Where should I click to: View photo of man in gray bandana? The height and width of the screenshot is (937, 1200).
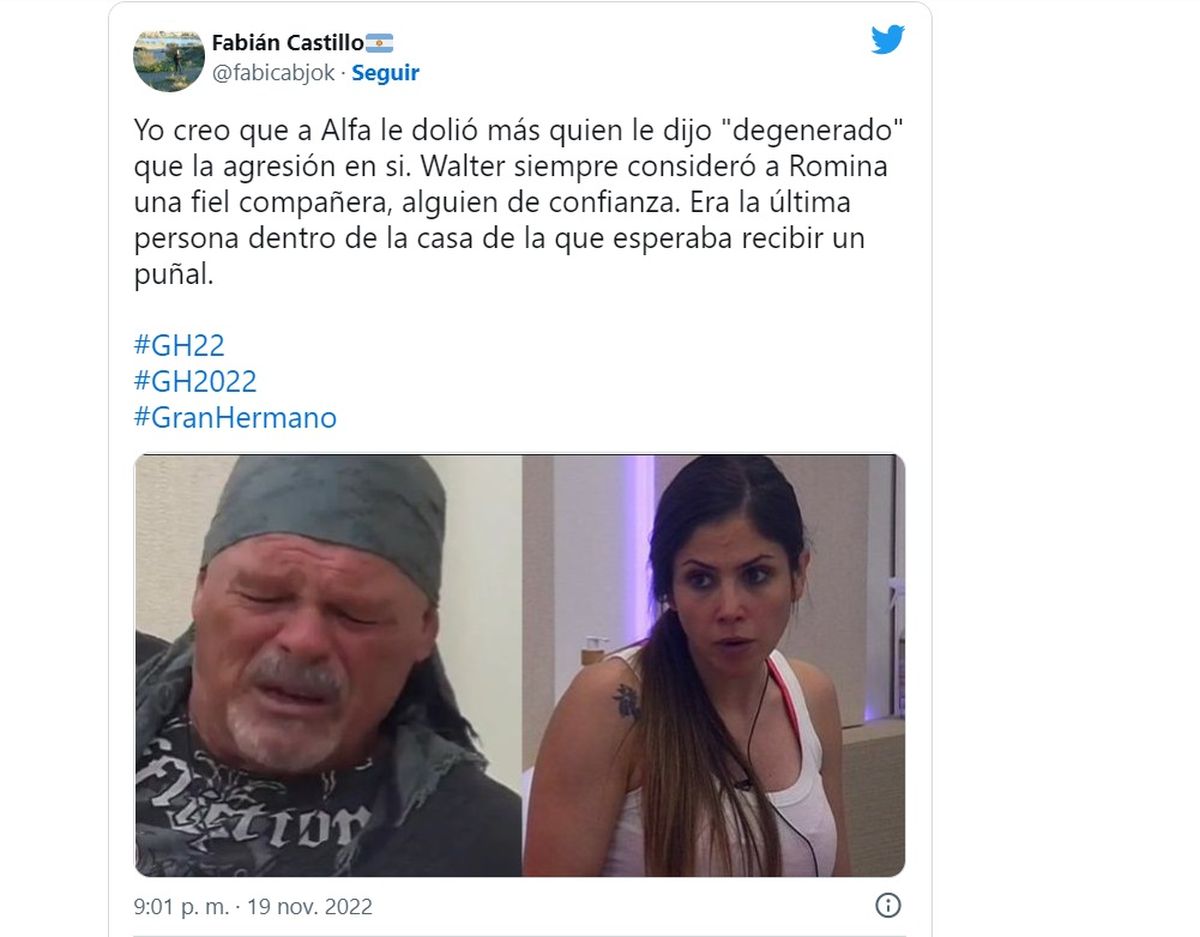328,666
